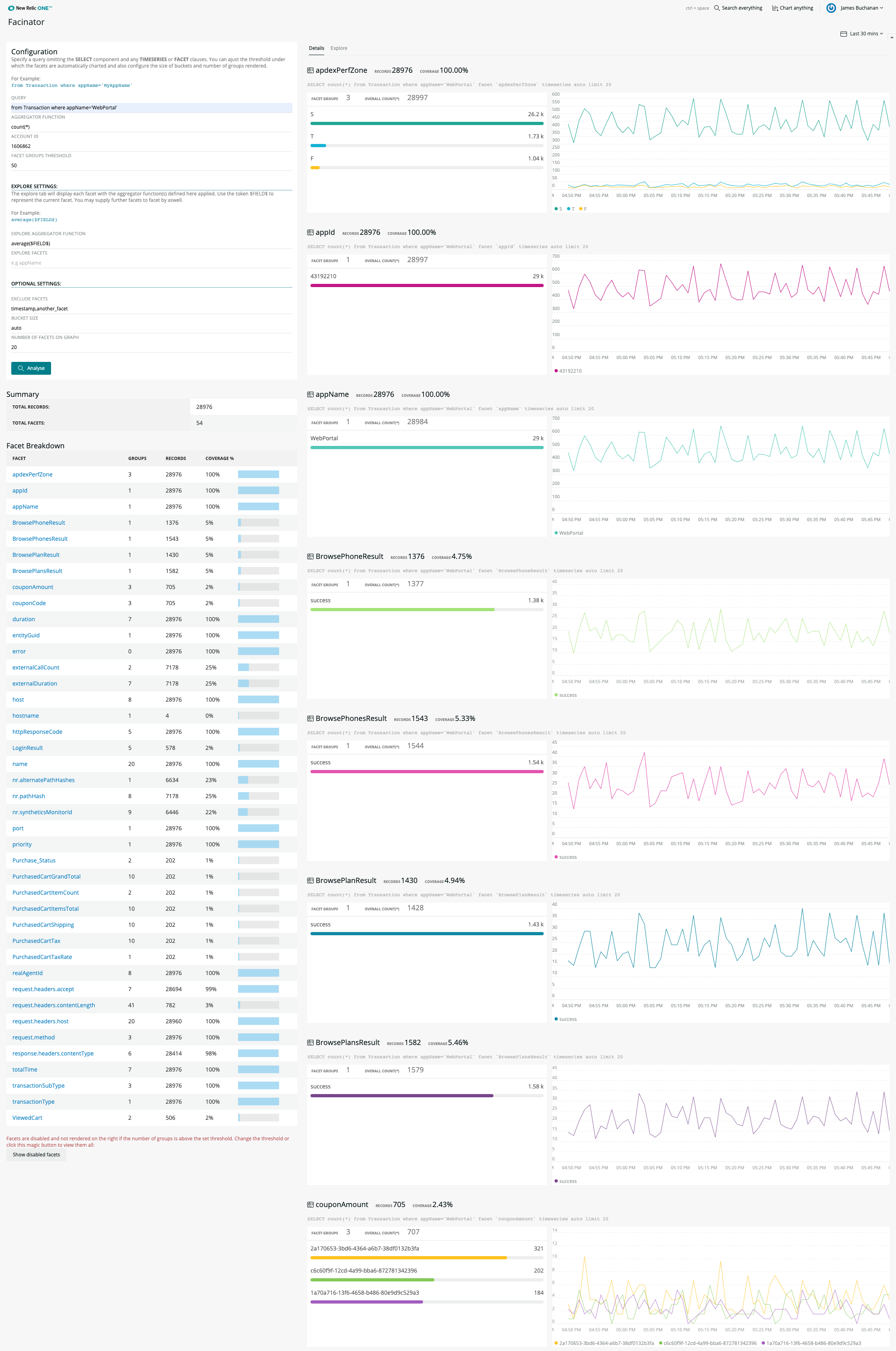Toggle the F series in apdexPerfZone legend

pos(583,209)
